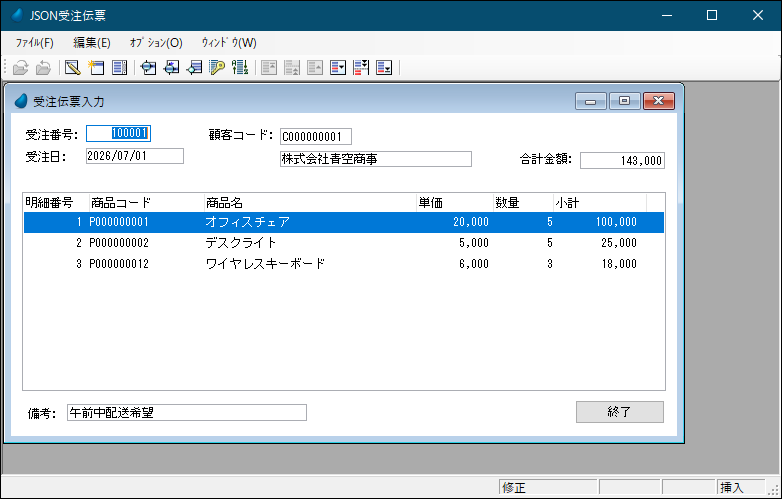Select the デスクライト row name
Image resolution: width=782 pixels, height=499 pixels.
241,243
